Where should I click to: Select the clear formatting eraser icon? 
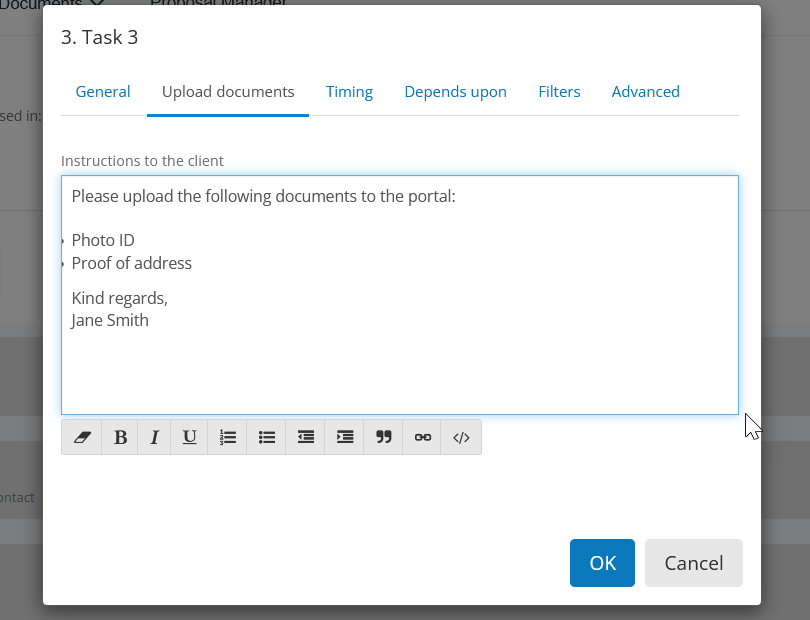tap(81, 437)
